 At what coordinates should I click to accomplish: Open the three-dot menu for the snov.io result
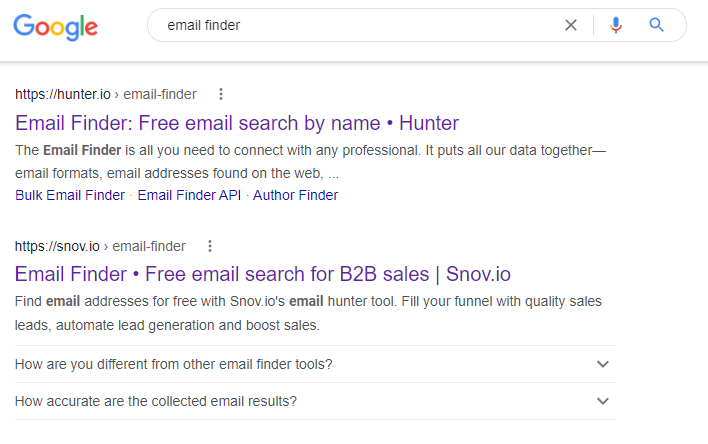click(210, 246)
